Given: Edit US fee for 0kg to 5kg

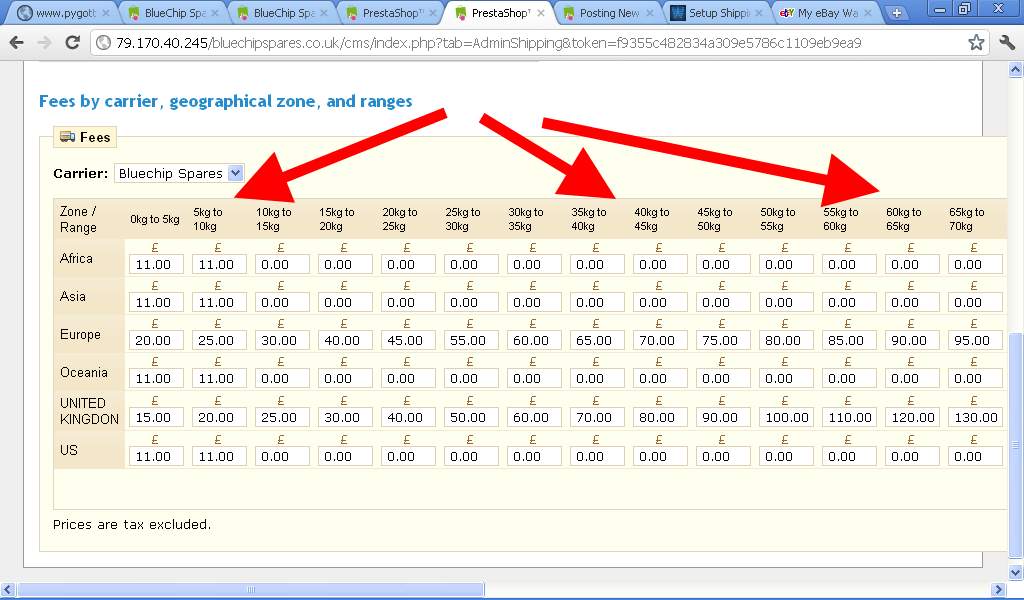Looking at the screenshot, I should (x=155, y=456).
